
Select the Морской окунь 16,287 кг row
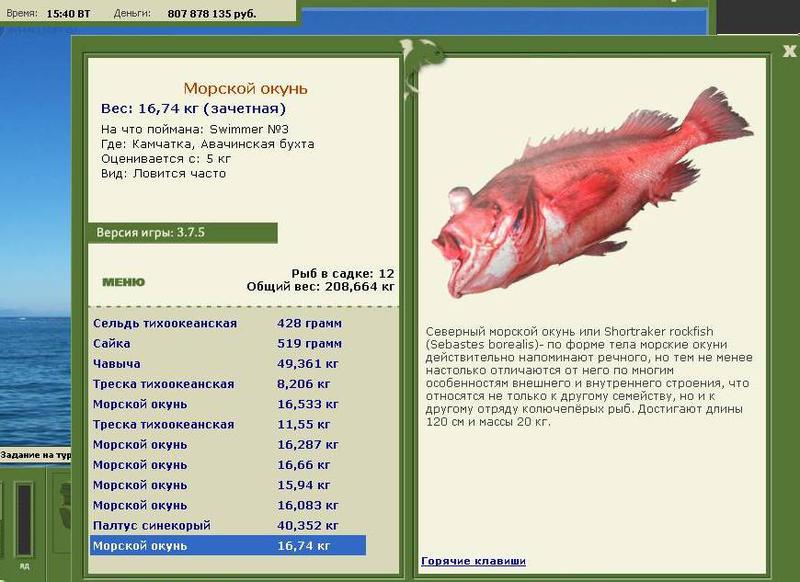tap(228, 445)
